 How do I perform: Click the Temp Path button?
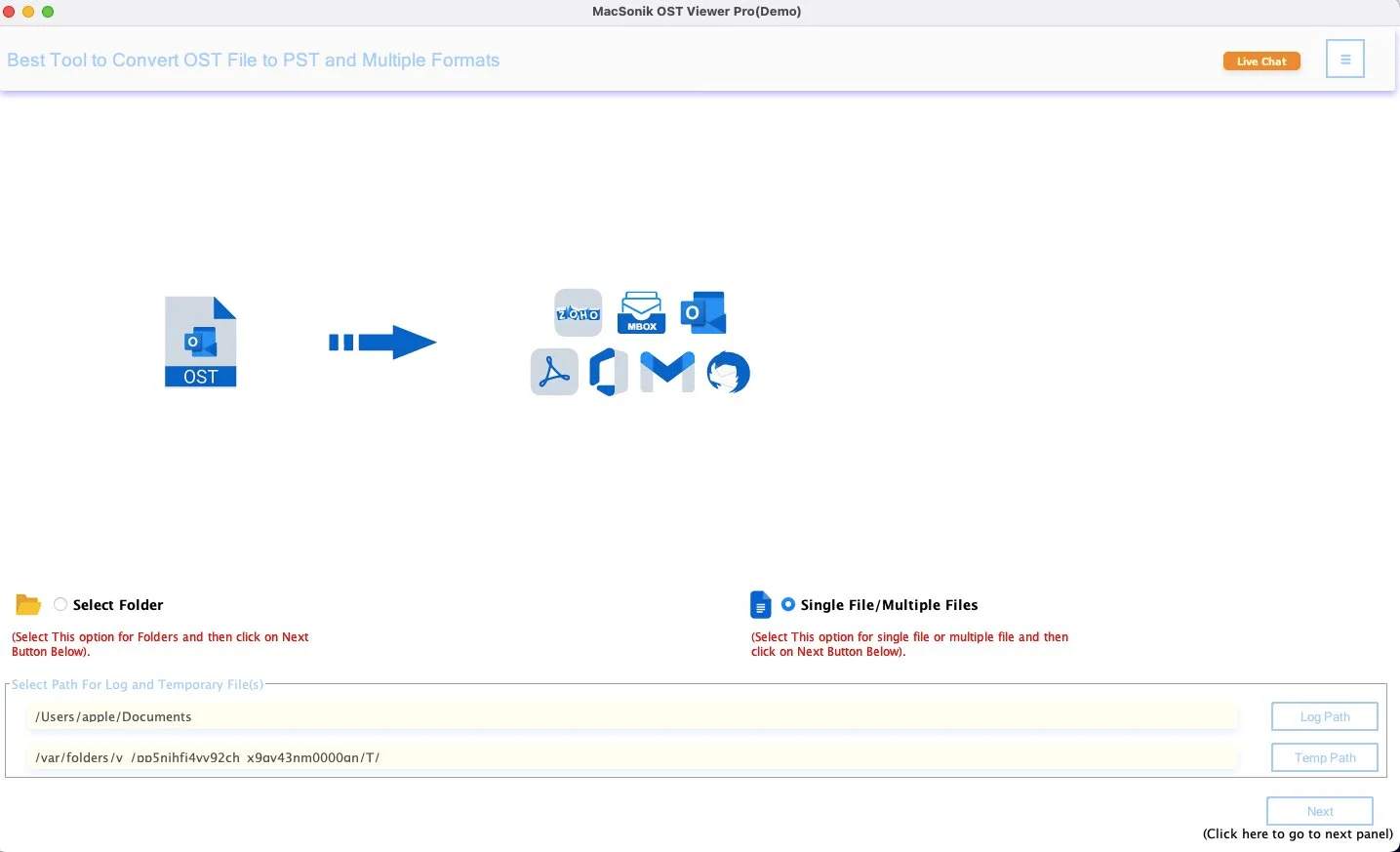pyautogui.click(x=1325, y=757)
